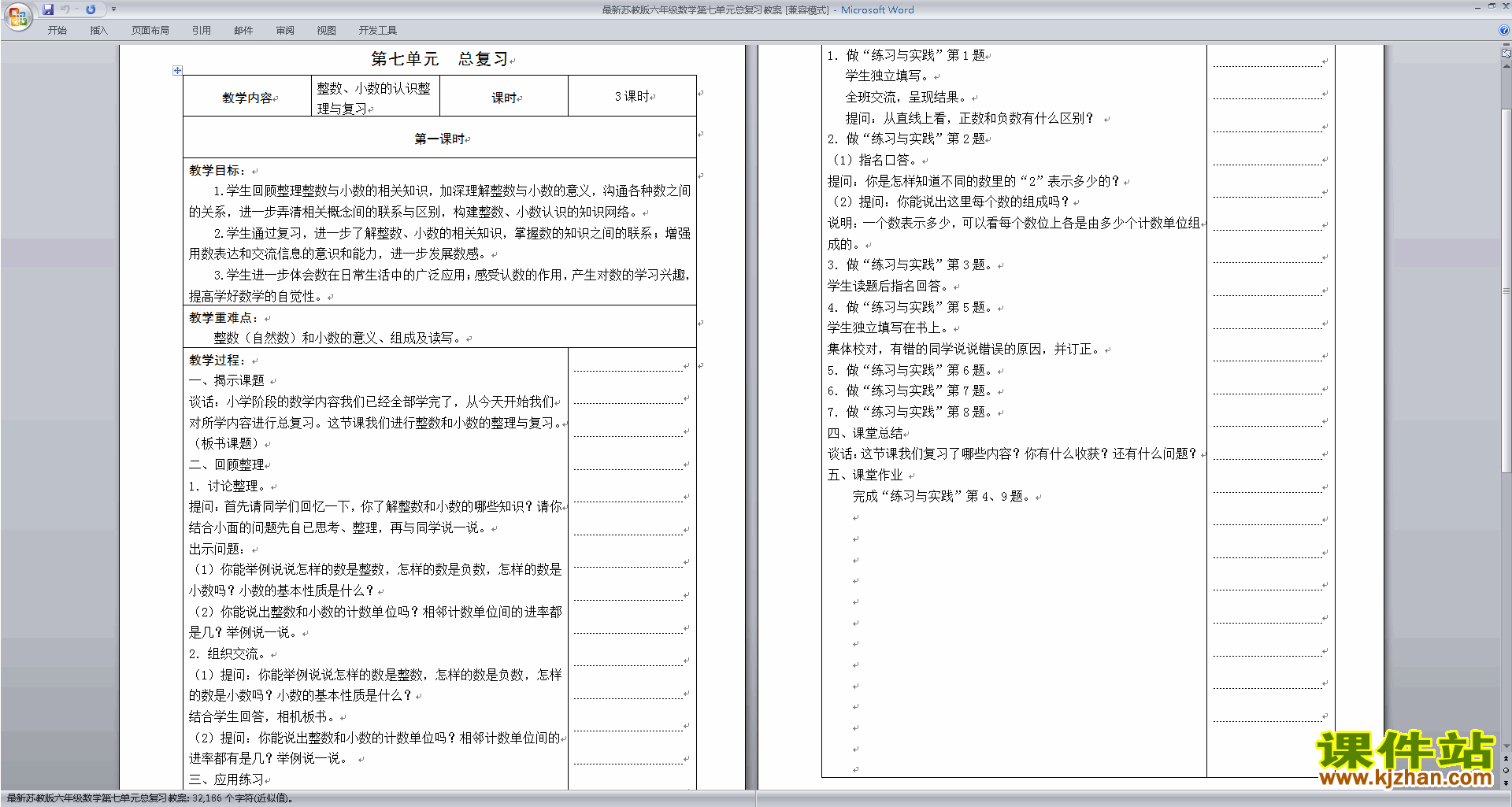Click the '3课时' table cell
Screen dimensions: 1512x807
point(632,96)
